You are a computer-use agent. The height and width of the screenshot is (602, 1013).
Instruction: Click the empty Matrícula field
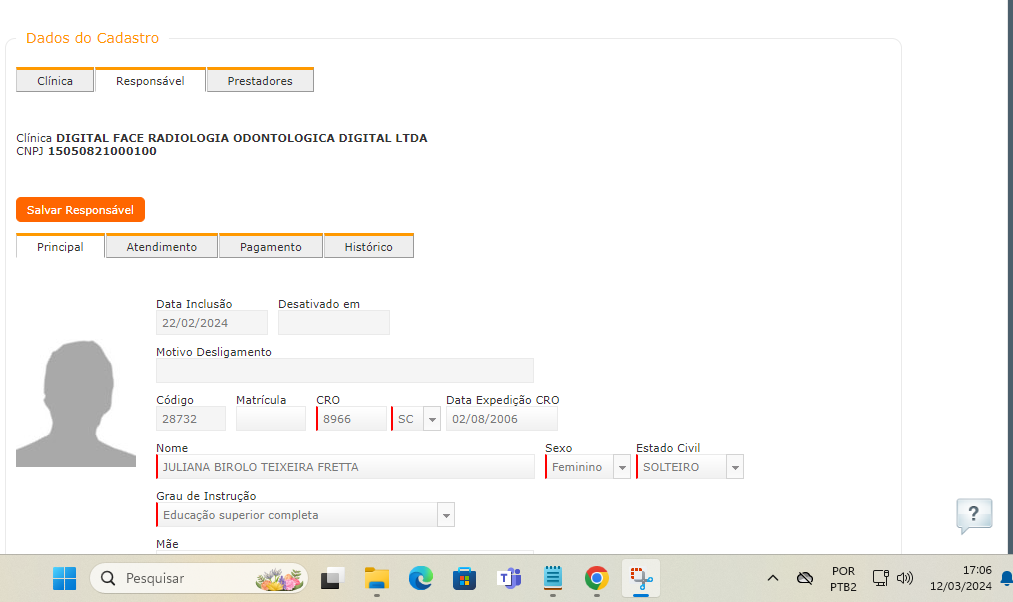coord(271,419)
